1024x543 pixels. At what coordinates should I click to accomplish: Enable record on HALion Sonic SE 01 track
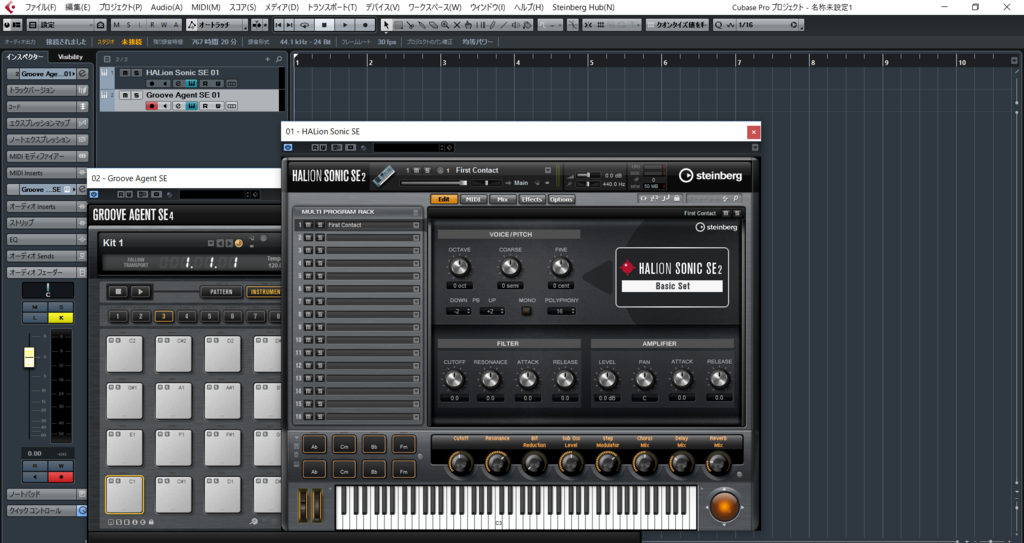[152, 84]
